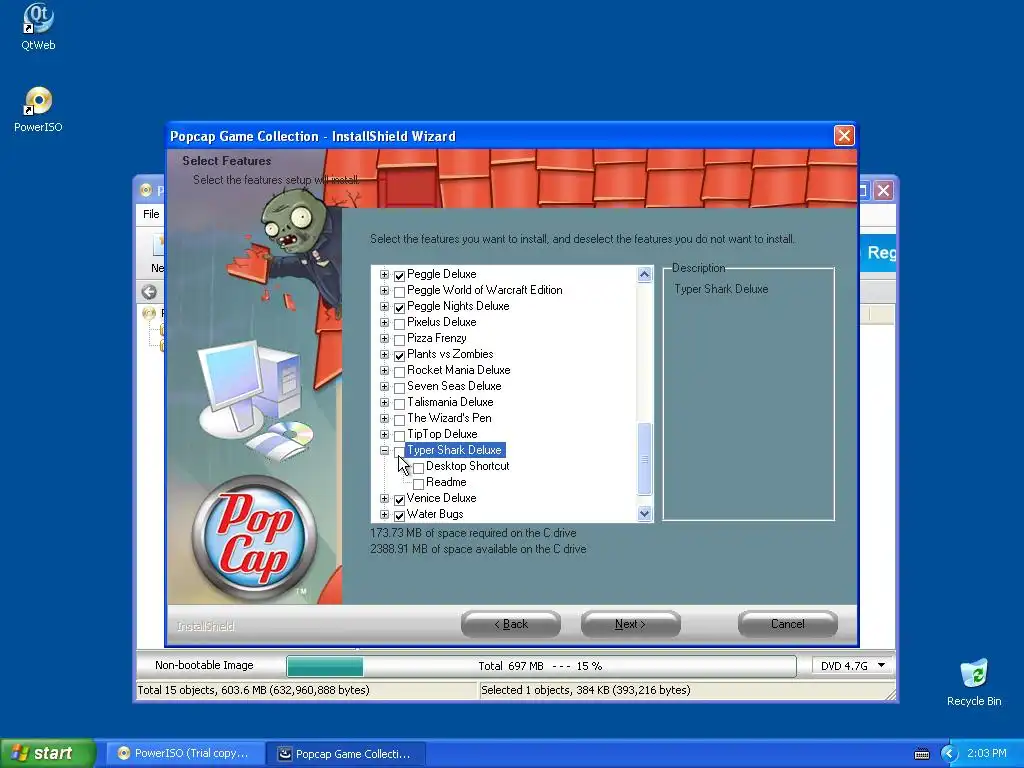Viewport: 1024px width, 768px height.
Task: Click the taskbar tray expand arrow icon
Action: tap(949, 754)
